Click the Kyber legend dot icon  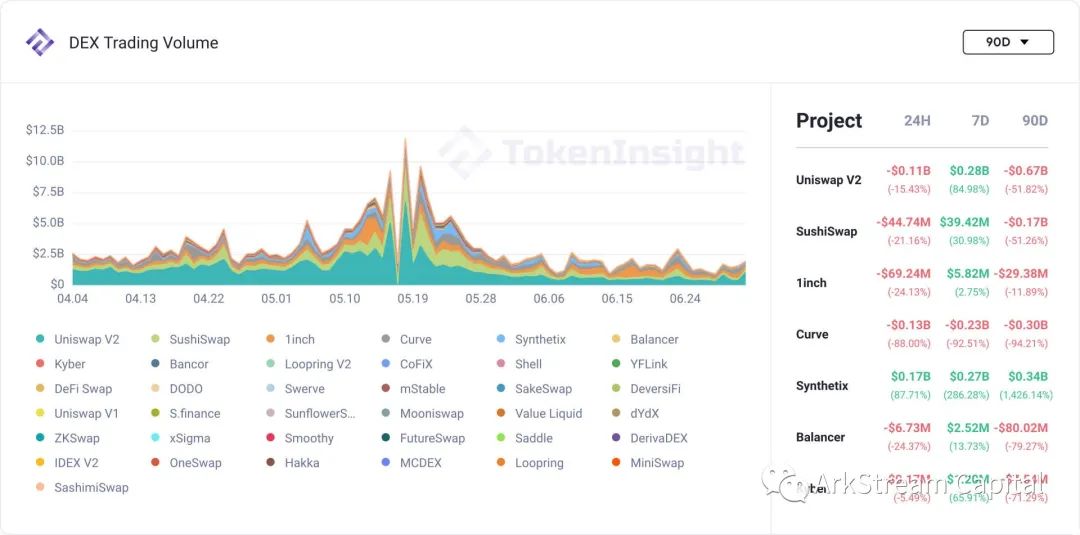coord(40,364)
